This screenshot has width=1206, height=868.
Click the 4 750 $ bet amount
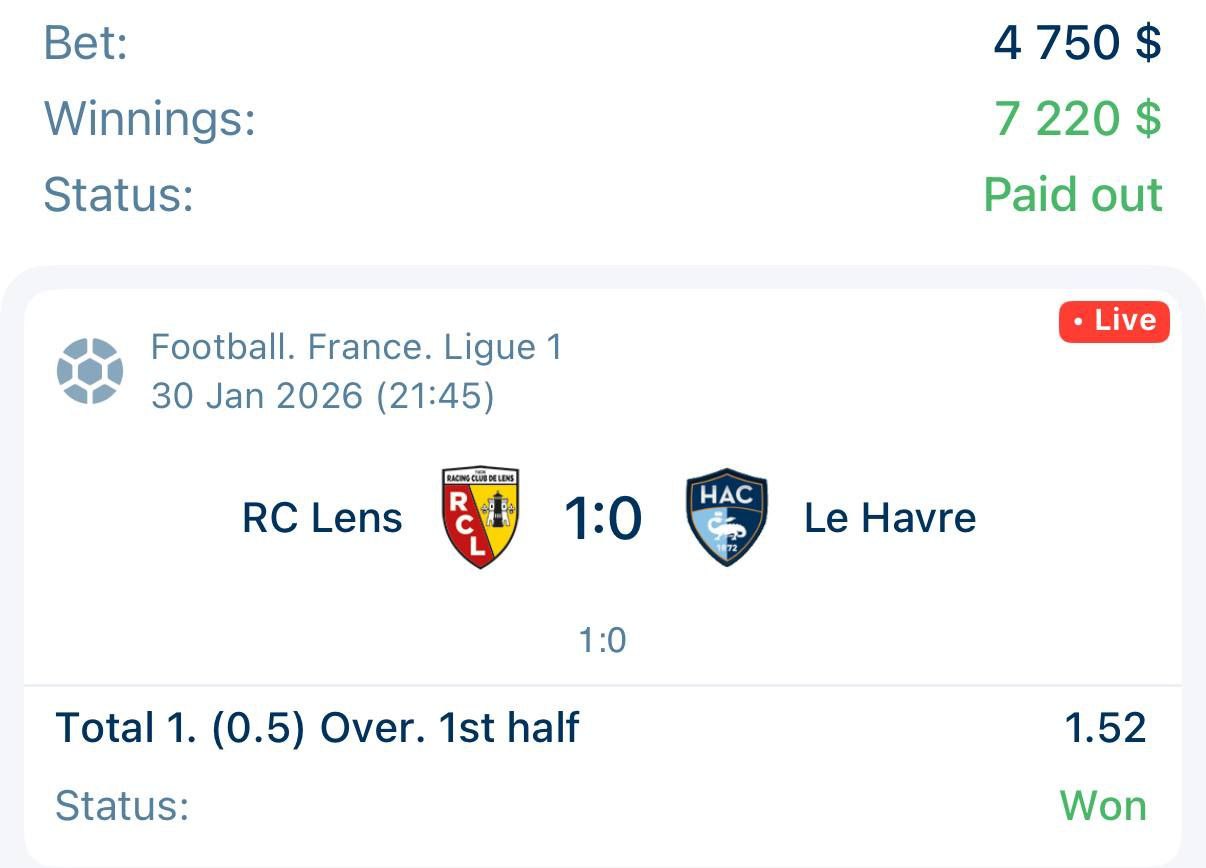pos(1078,43)
